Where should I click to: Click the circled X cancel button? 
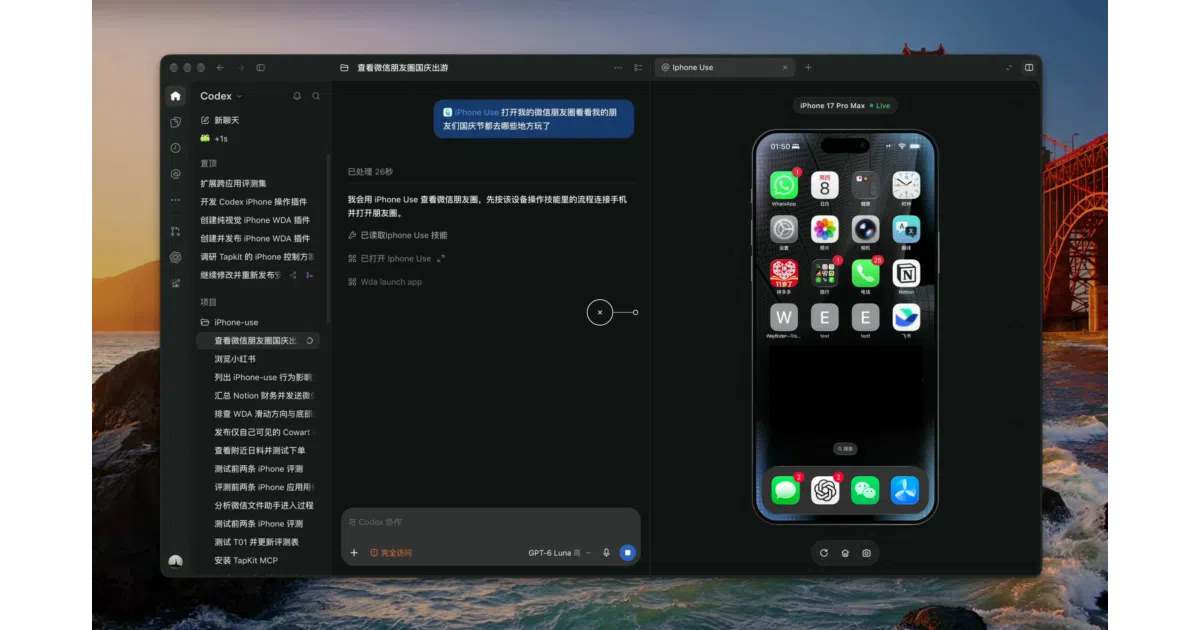point(600,313)
